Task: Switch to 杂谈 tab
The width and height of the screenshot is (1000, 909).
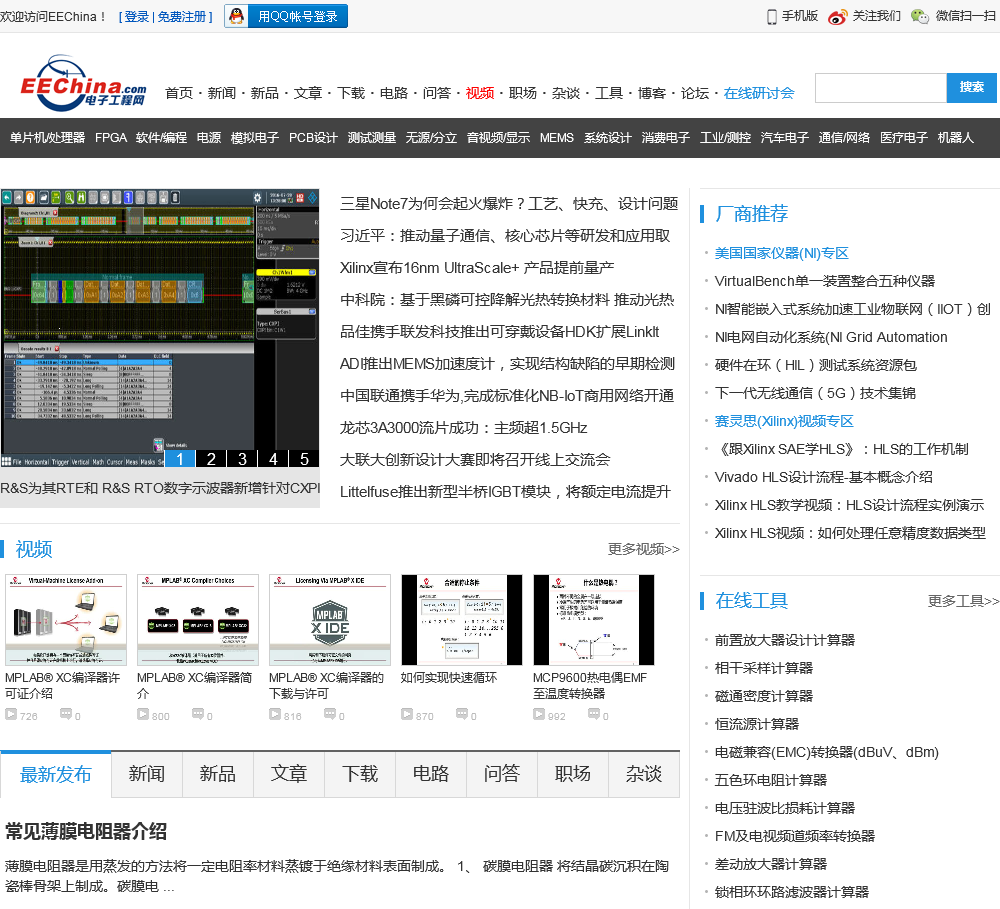Action: click(643, 774)
